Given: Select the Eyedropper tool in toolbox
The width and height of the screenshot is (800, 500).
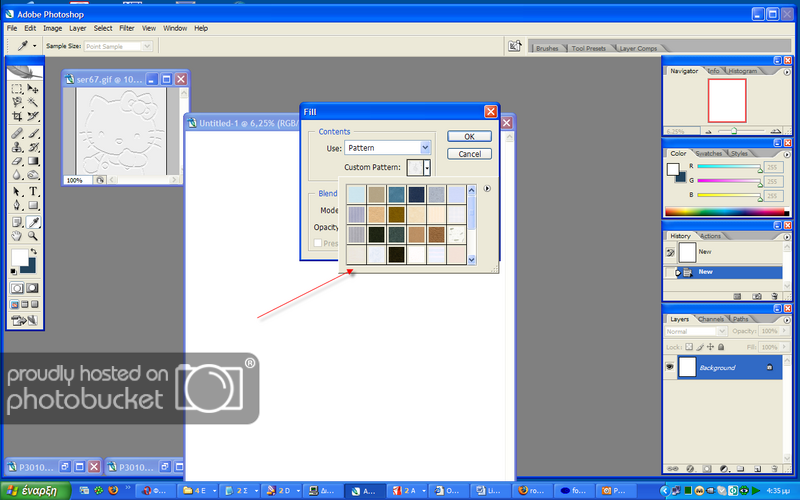Looking at the screenshot, I should pos(33,221).
